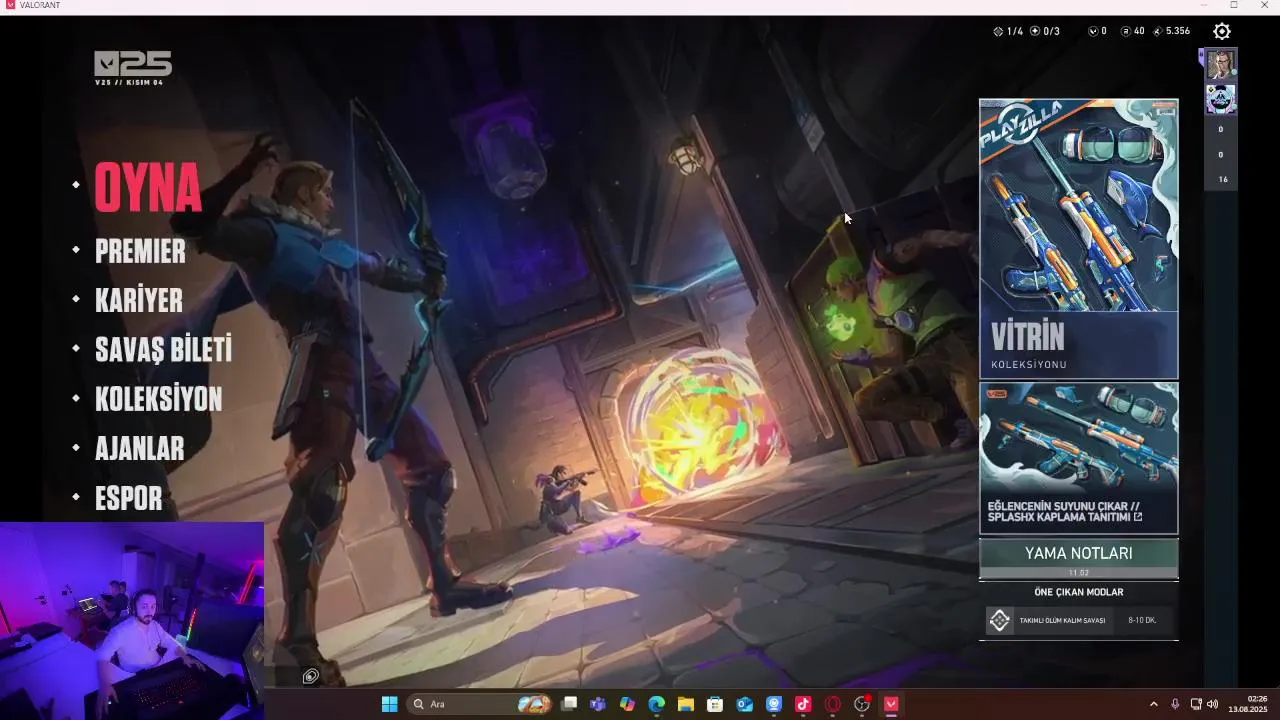The height and width of the screenshot is (720, 1280).
Task: Open the SplashX Kaplama Tanıtımı link
Action: click(1078, 458)
